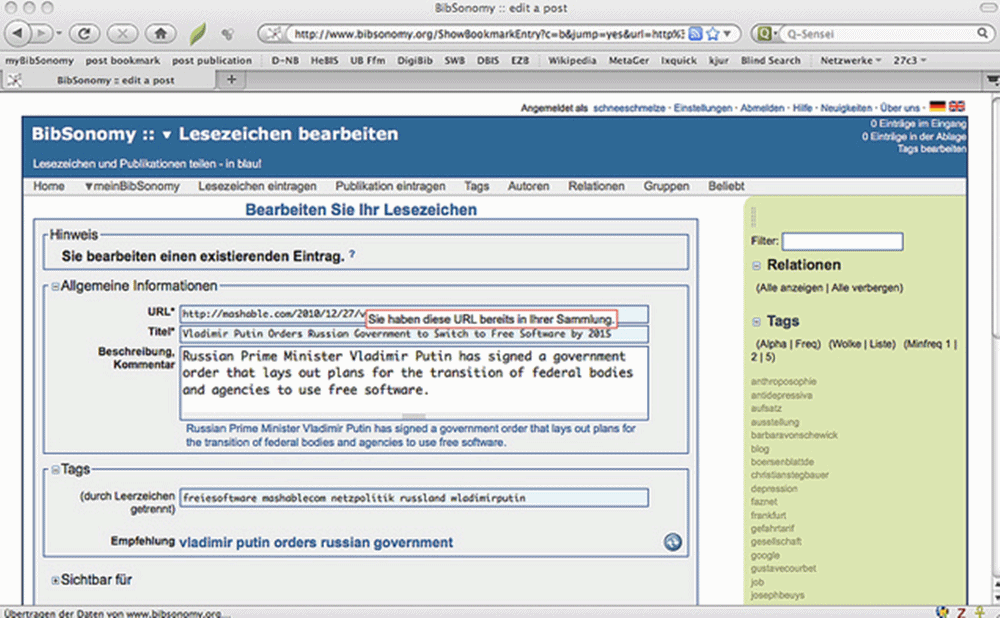Open the Einstellungen link
This screenshot has height=618, width=1000.
click(703, 108)
